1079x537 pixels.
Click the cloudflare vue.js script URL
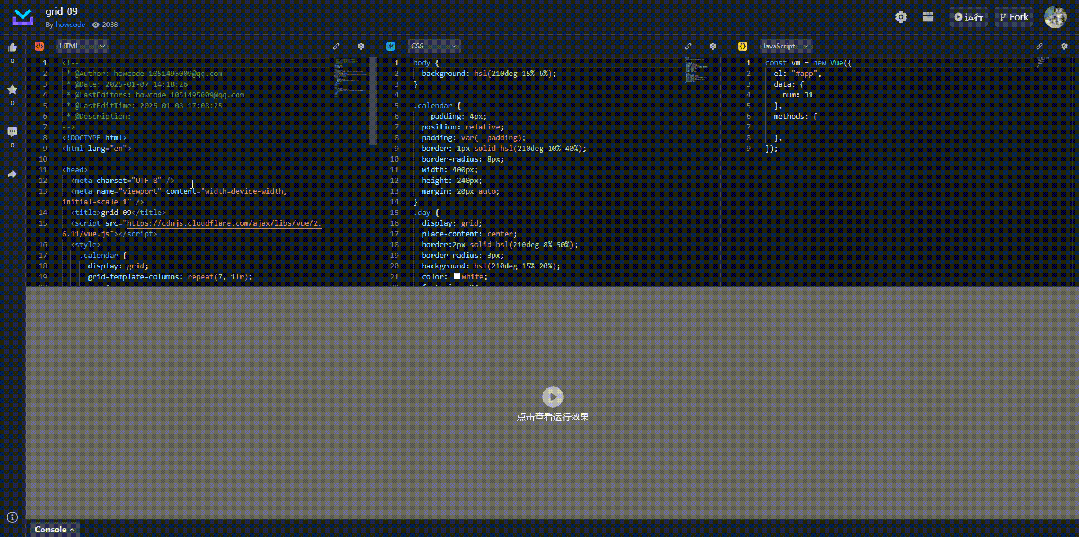tap(222, 224)
